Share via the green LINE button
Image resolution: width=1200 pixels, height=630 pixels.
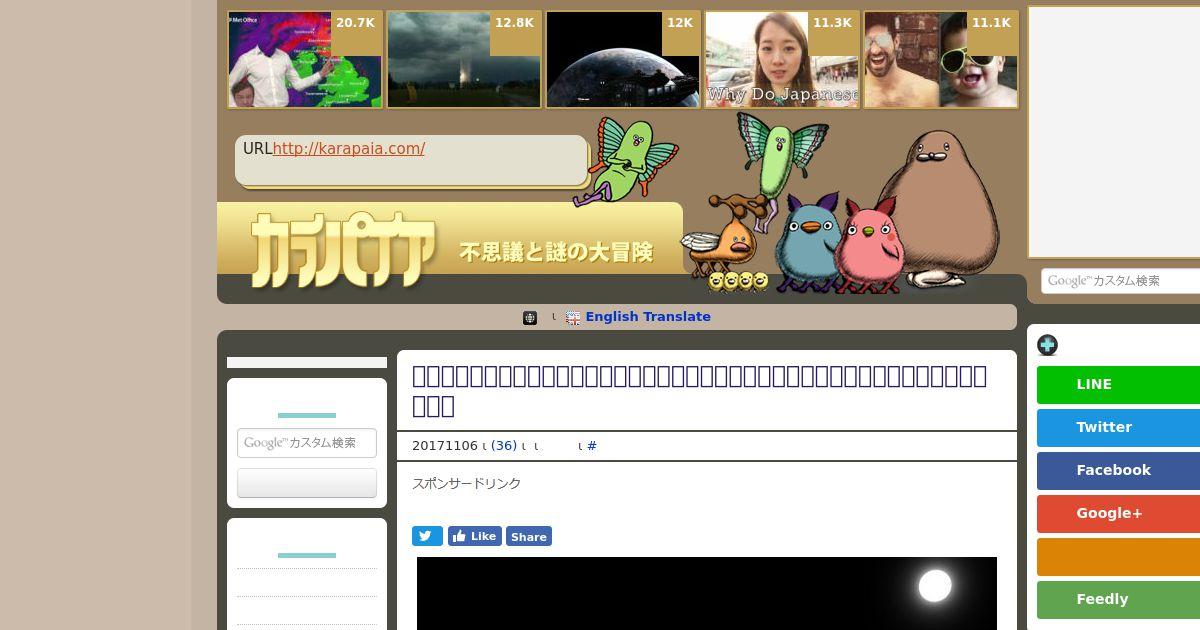[x=1118, y=385]
